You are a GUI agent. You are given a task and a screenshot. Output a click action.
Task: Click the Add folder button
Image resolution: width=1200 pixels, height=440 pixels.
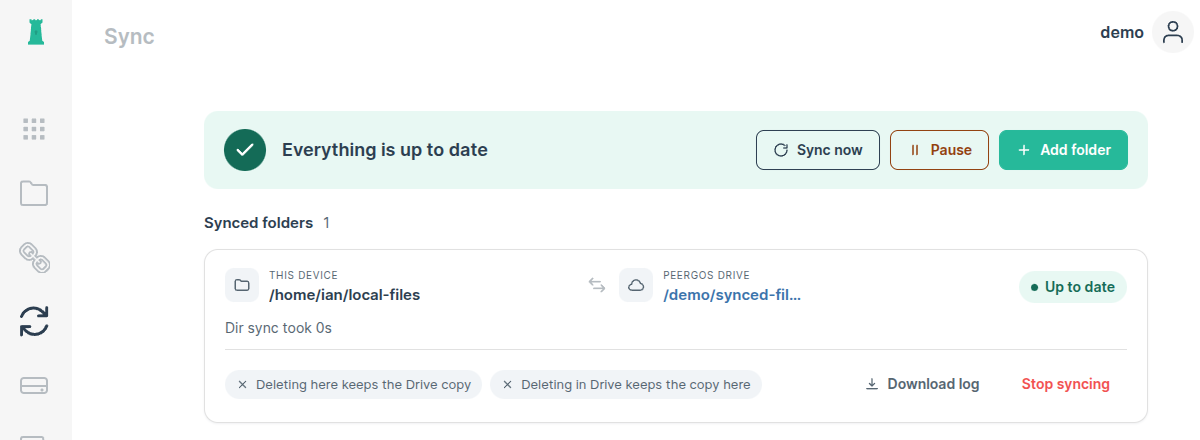coord(1063,150)
